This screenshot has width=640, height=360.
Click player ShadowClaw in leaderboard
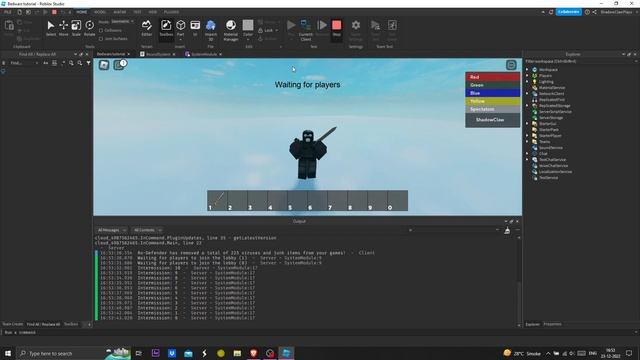coord(493,120)
